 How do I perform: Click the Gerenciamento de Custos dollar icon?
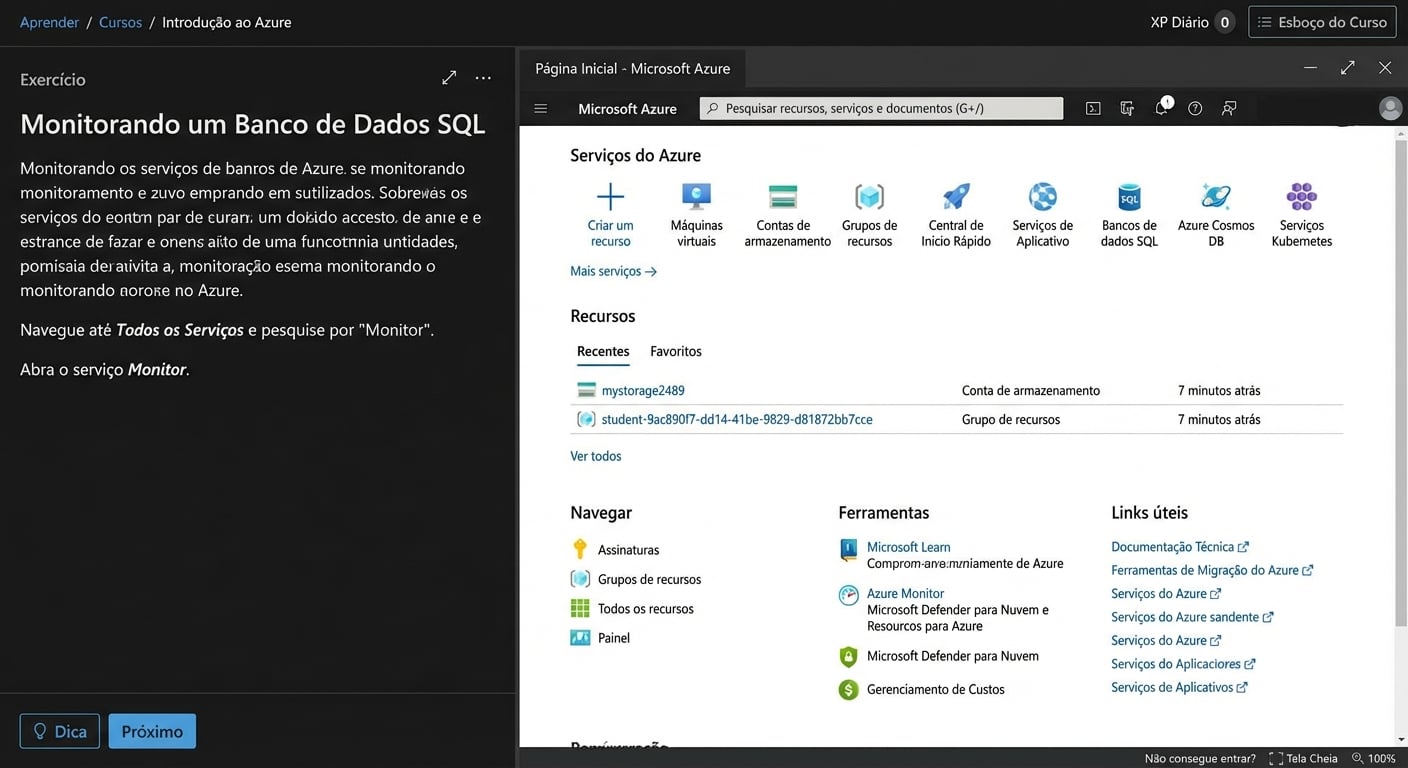pyautogui.click(x=848, y=689)
